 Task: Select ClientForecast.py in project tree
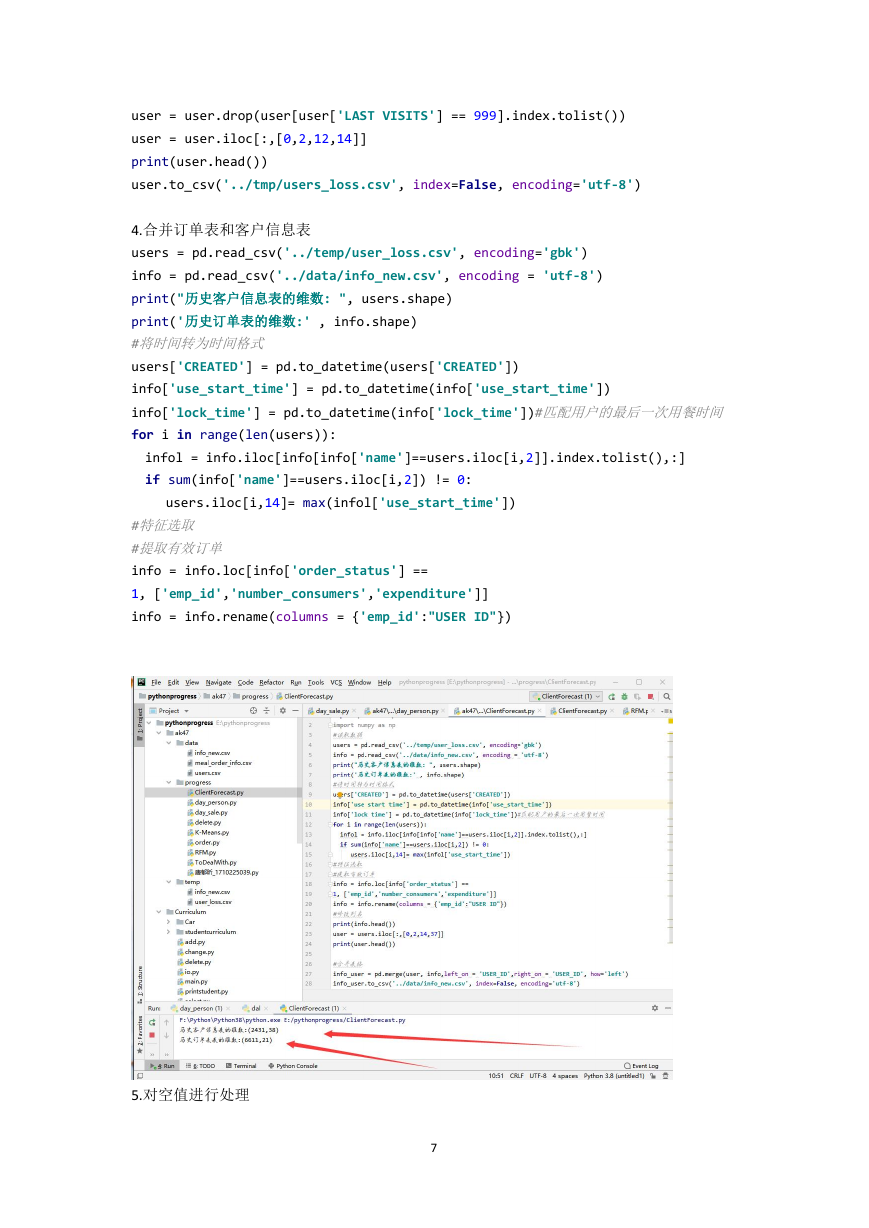coord(215,792)
